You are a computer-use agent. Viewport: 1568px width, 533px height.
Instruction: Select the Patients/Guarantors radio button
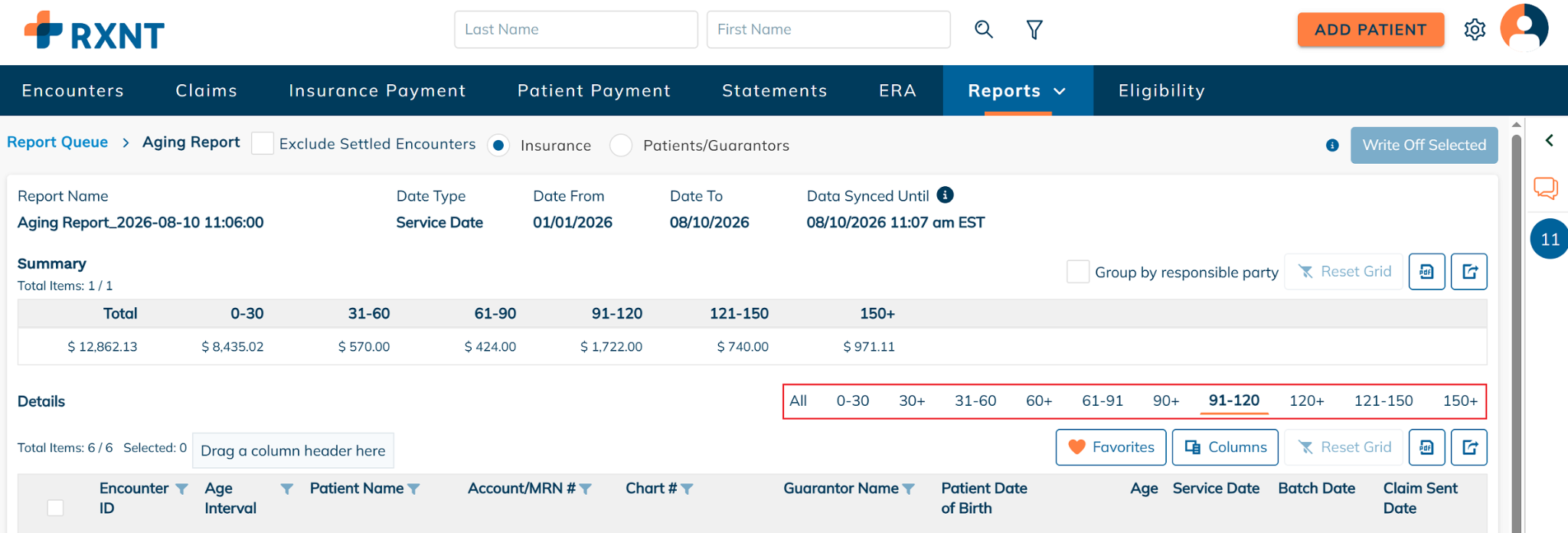coord(621,146)
